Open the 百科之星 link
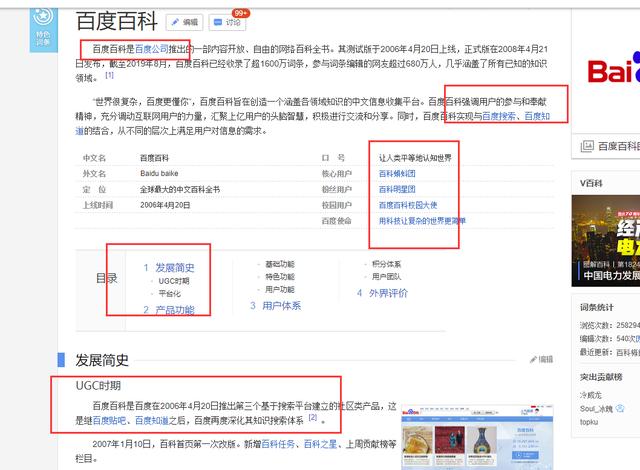The height and width of the screenshot is (470, 640). click(320, 444)
